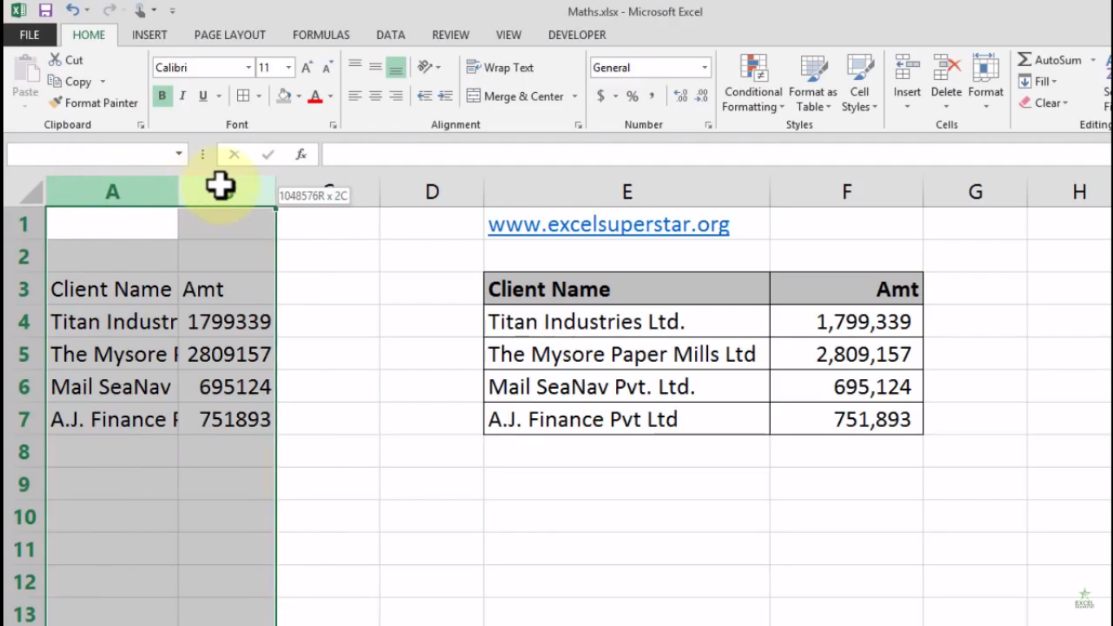Click the Fill button in Editing group
Screen dimensions: 1113x626
(x=1038, y=82)
